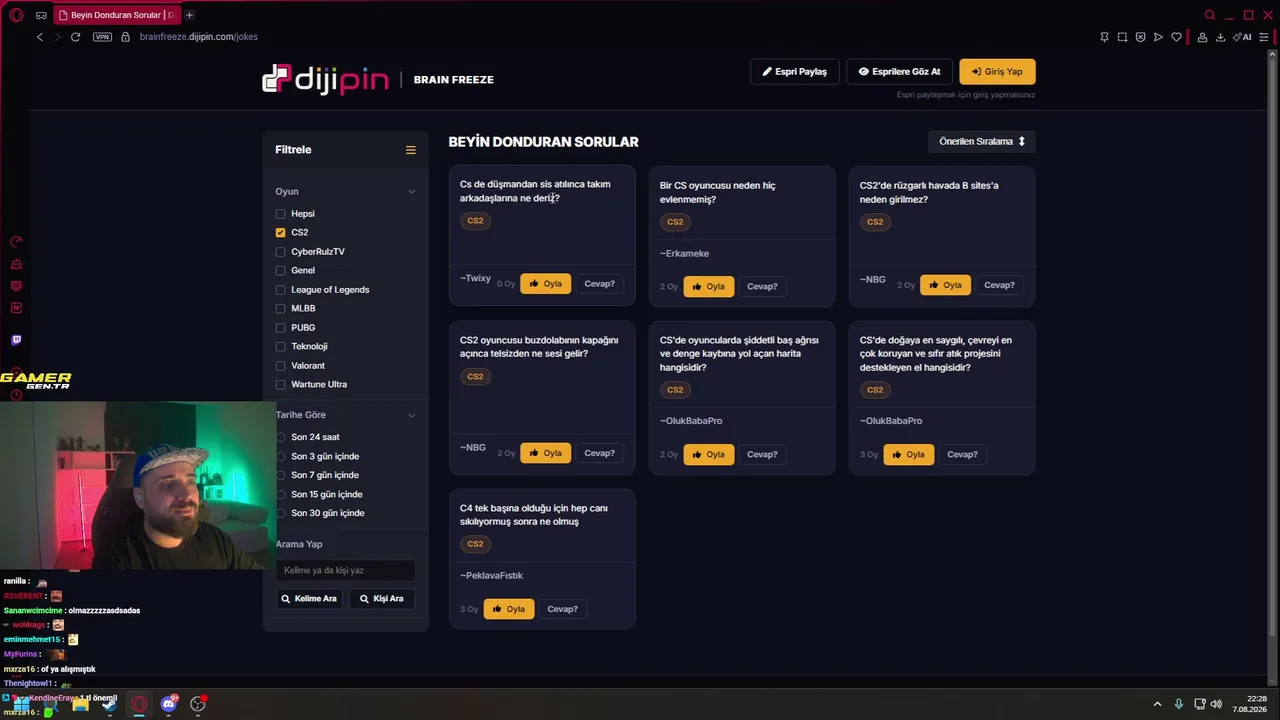The image size is (1280, 720).
Task: Open Esprilere Göz At
Action: tap(899, 72)
